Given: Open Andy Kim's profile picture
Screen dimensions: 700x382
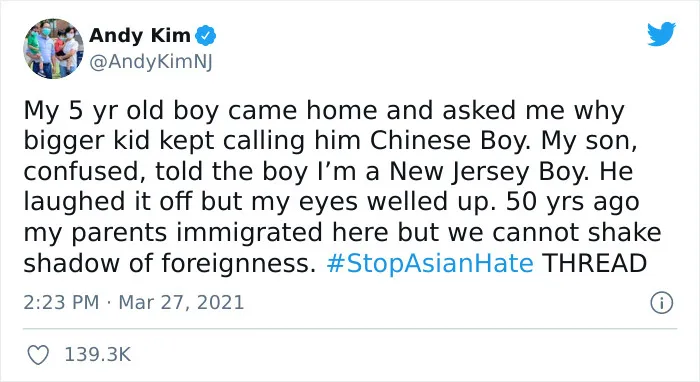Looking at the screenshot, I should pos(54,49).
